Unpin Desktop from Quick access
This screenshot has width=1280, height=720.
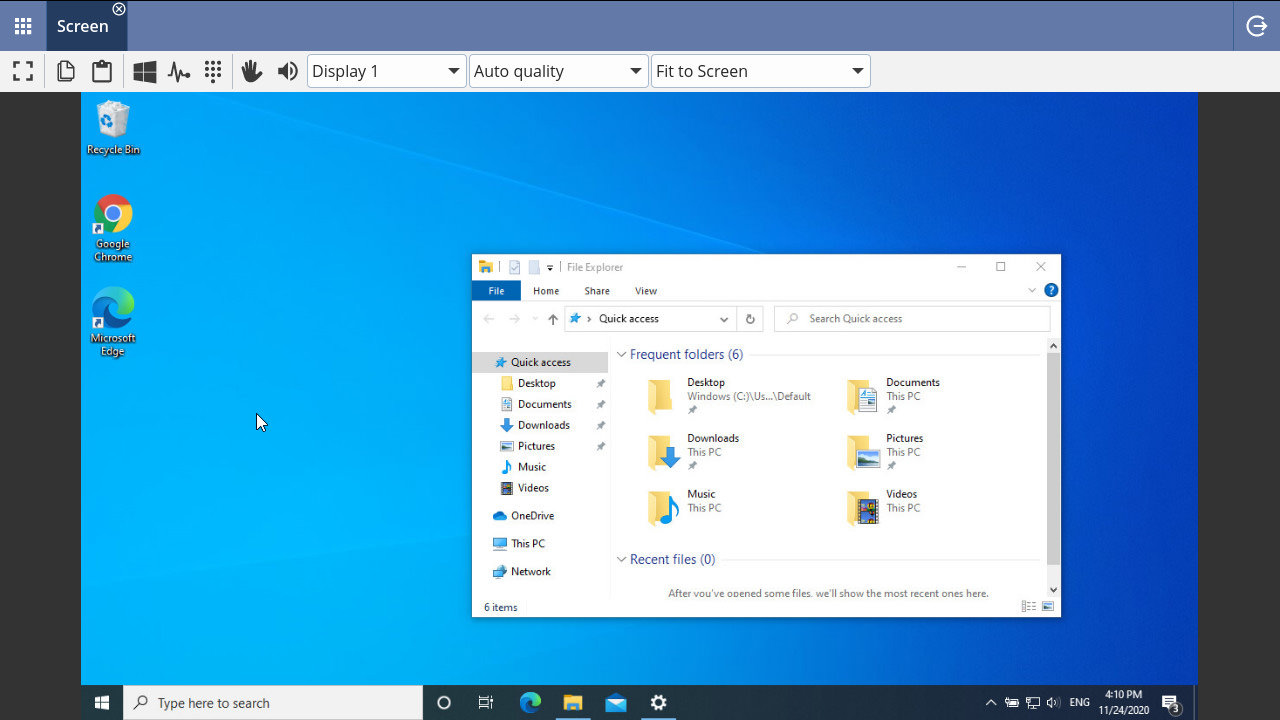pos(601,383)
